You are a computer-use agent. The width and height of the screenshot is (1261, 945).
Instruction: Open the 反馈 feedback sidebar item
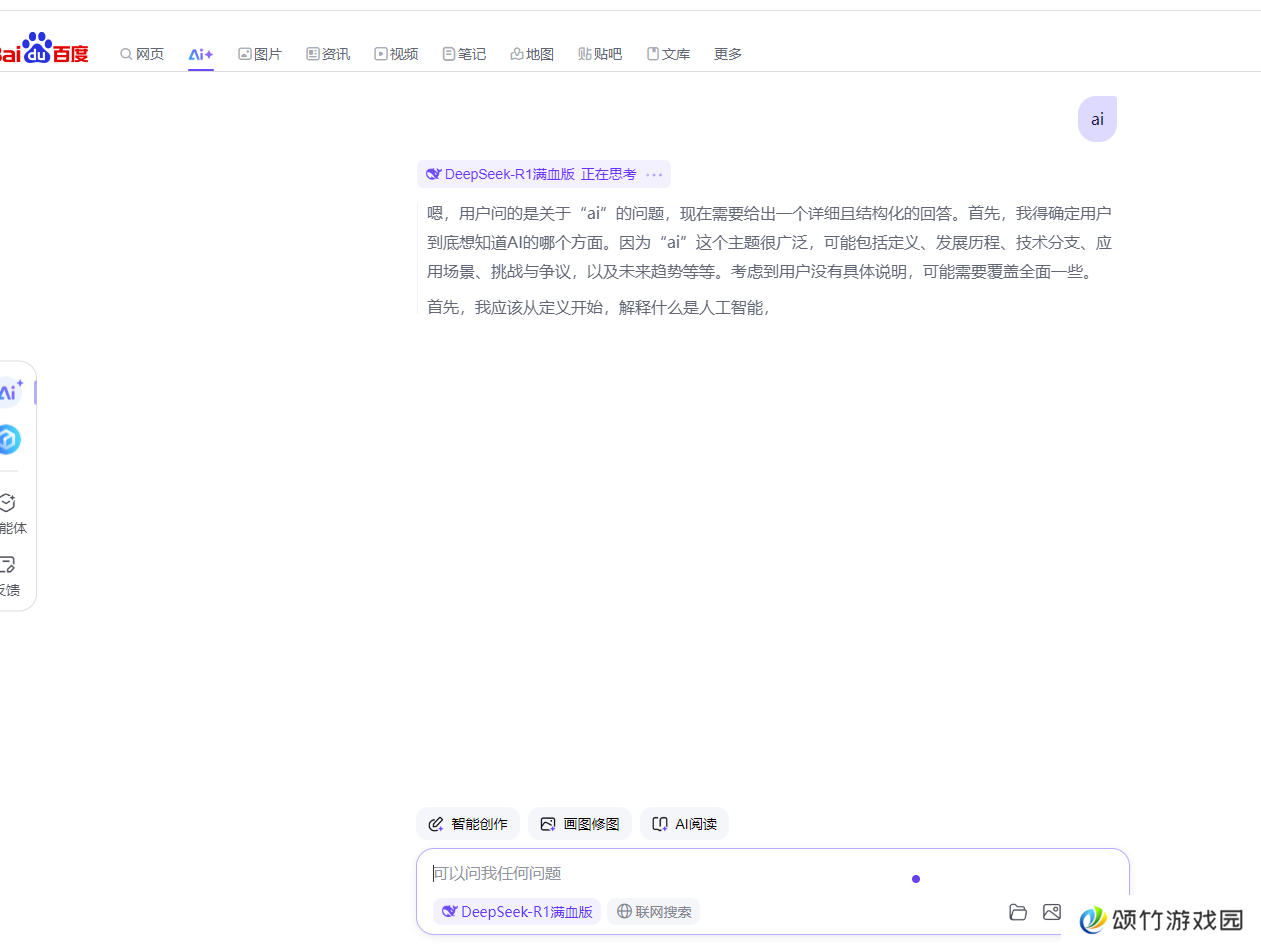(x=10, y=576)
